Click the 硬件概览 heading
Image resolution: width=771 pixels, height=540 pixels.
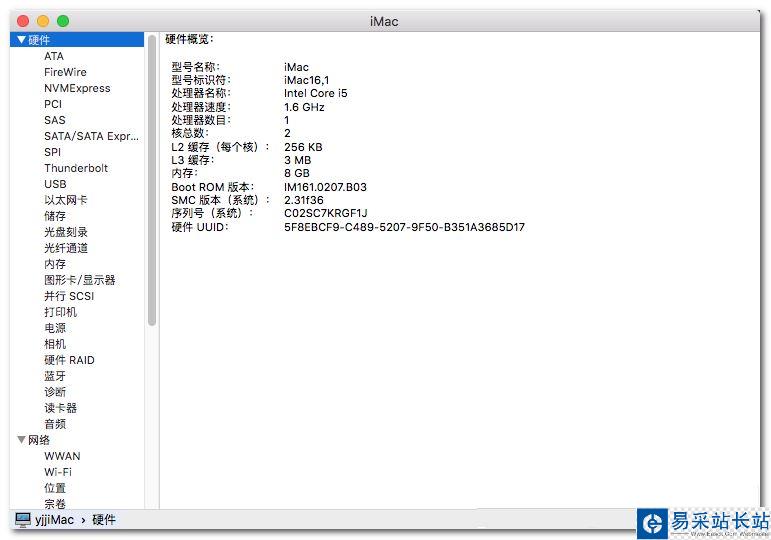(189, 39)
